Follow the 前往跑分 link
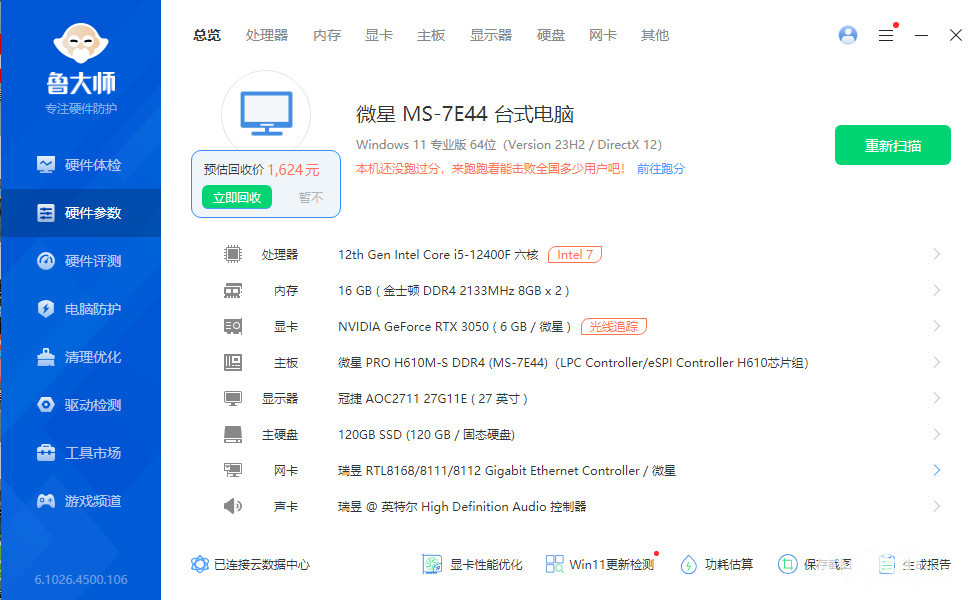Image resolution: width=980 pixels, height=600 pixels. pos(661,169)
